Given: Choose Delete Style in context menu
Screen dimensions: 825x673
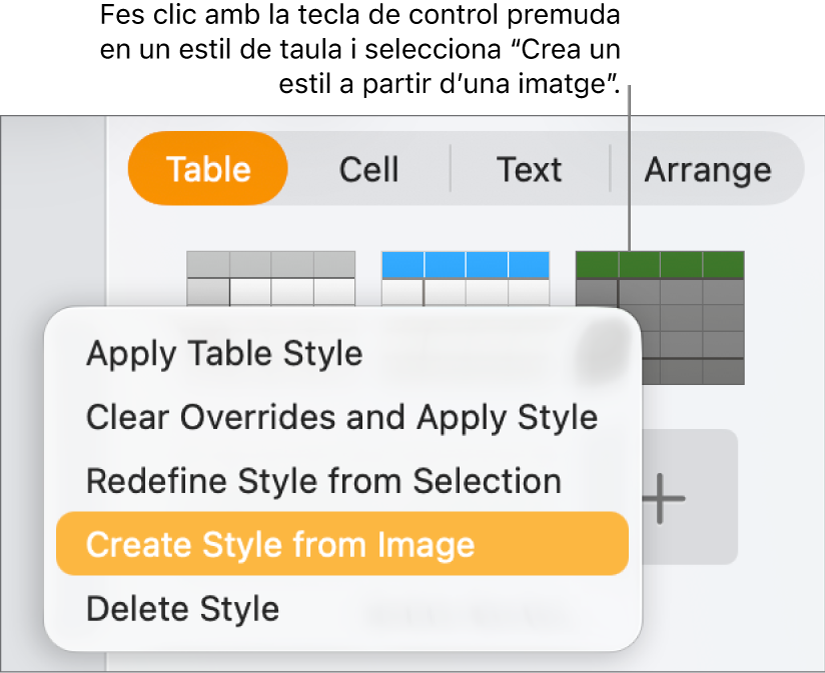Looking at the screenshot, I should (182, 608).
